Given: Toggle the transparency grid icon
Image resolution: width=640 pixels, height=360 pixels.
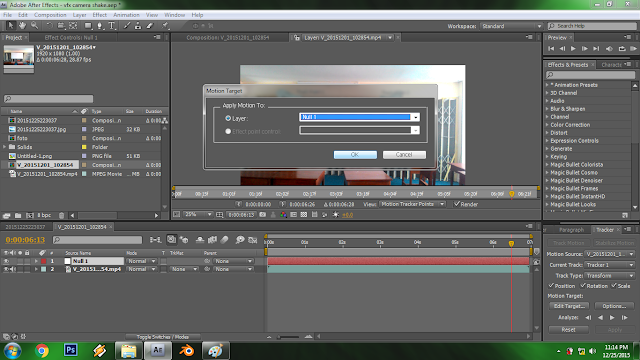Looking at the screenshot, I should point(304,215).
